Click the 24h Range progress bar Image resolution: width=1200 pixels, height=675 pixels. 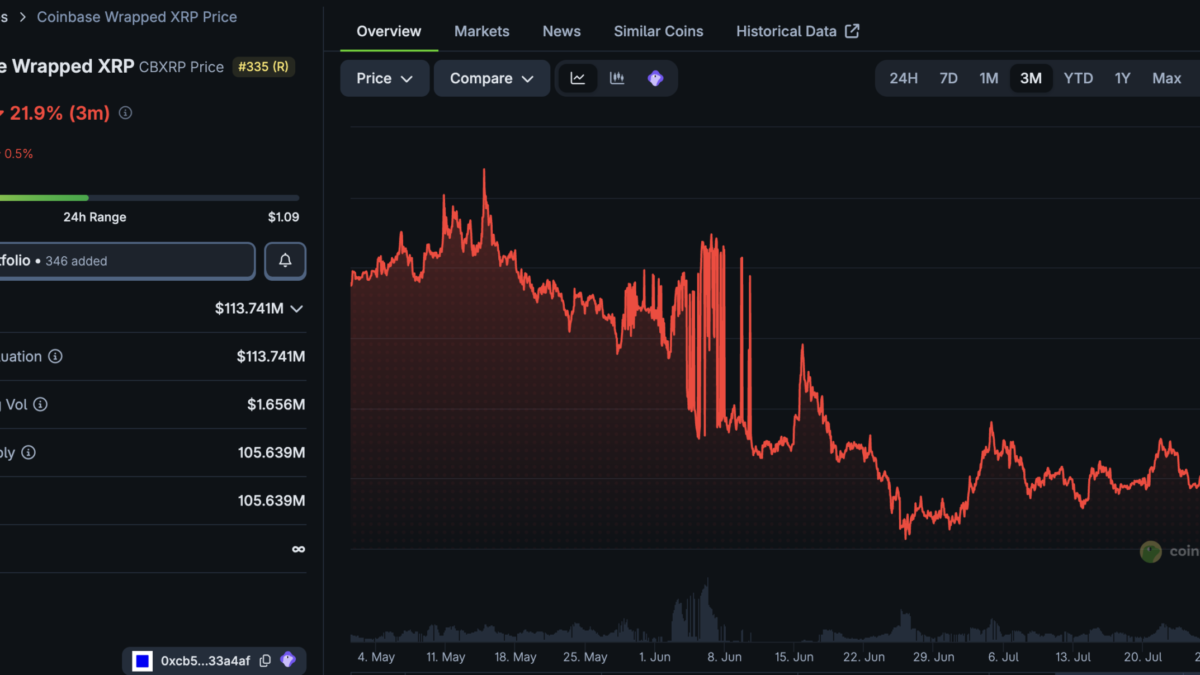click(x=149, y=198)
